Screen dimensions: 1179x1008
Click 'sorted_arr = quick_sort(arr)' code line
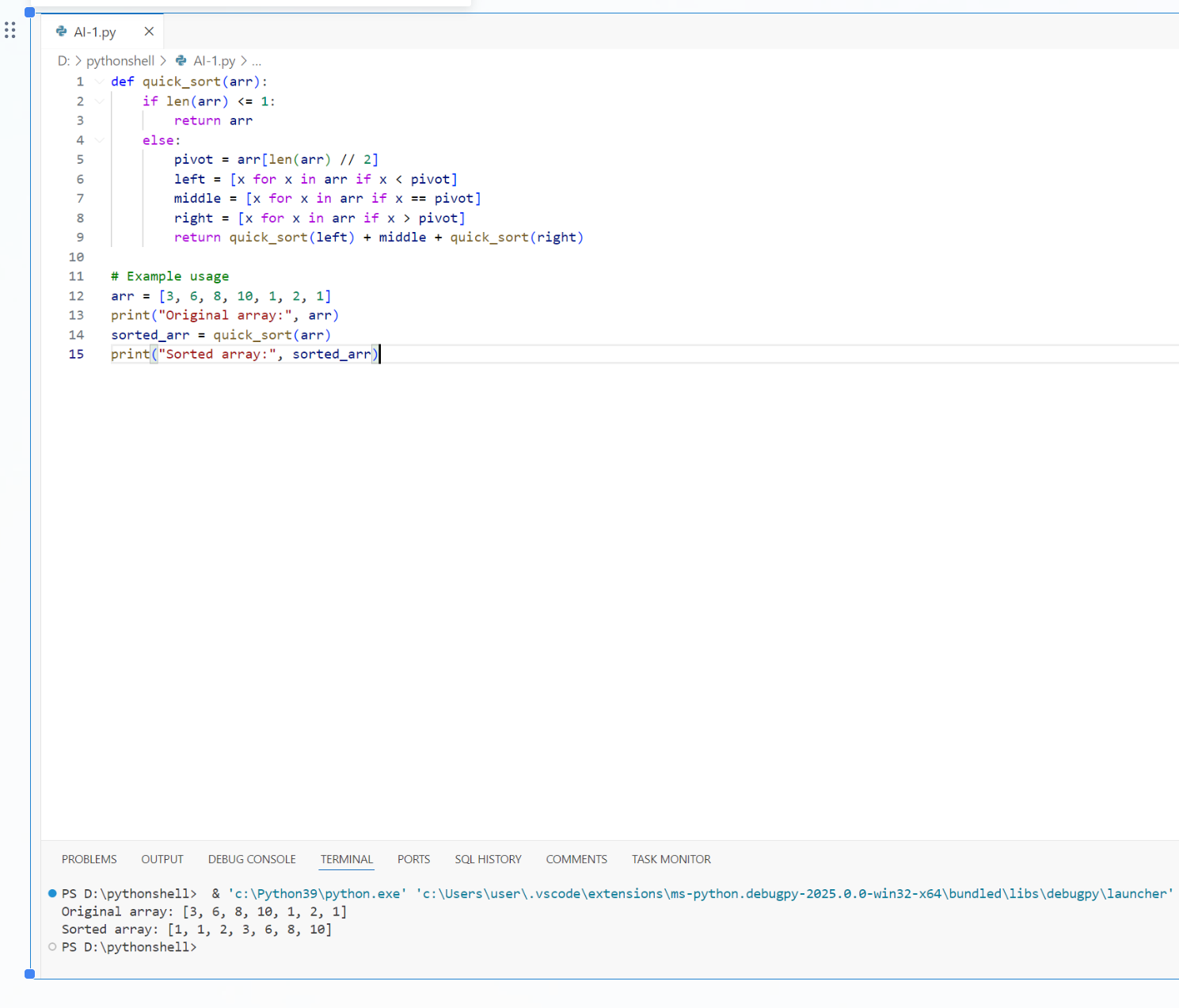coord(221,335)
